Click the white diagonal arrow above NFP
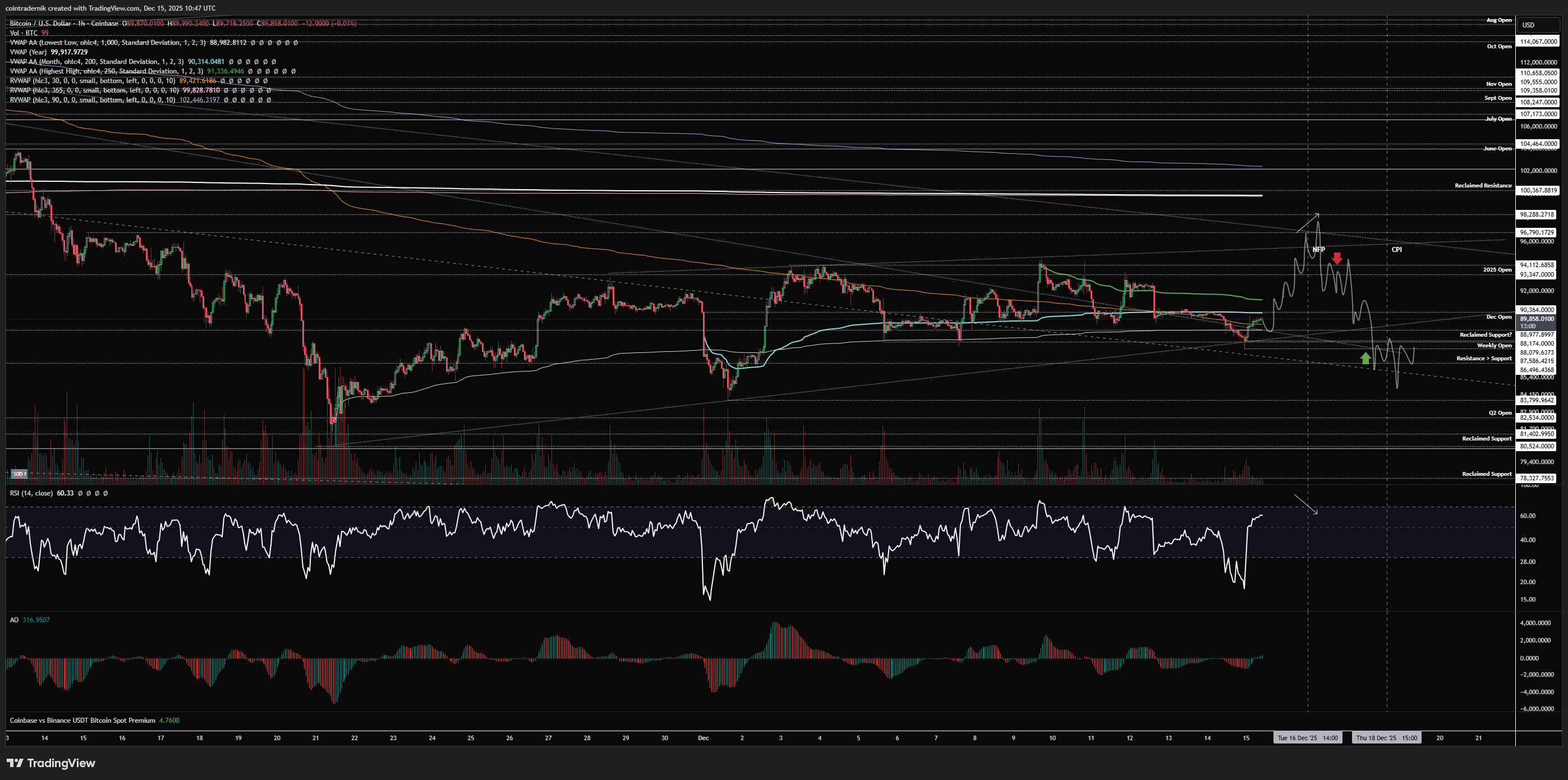The height and width of the screenshot is (780, 1568). point(1308,223)
